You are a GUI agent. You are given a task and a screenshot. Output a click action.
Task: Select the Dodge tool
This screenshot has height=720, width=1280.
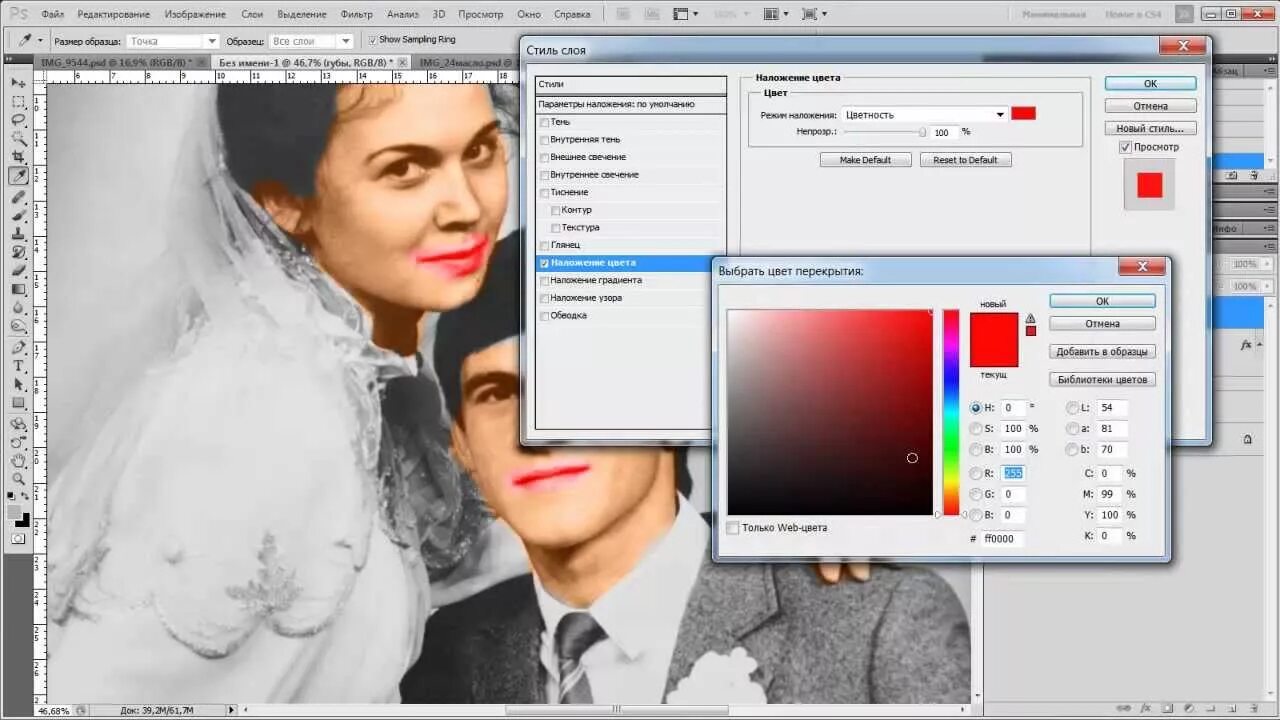(18, 326)
